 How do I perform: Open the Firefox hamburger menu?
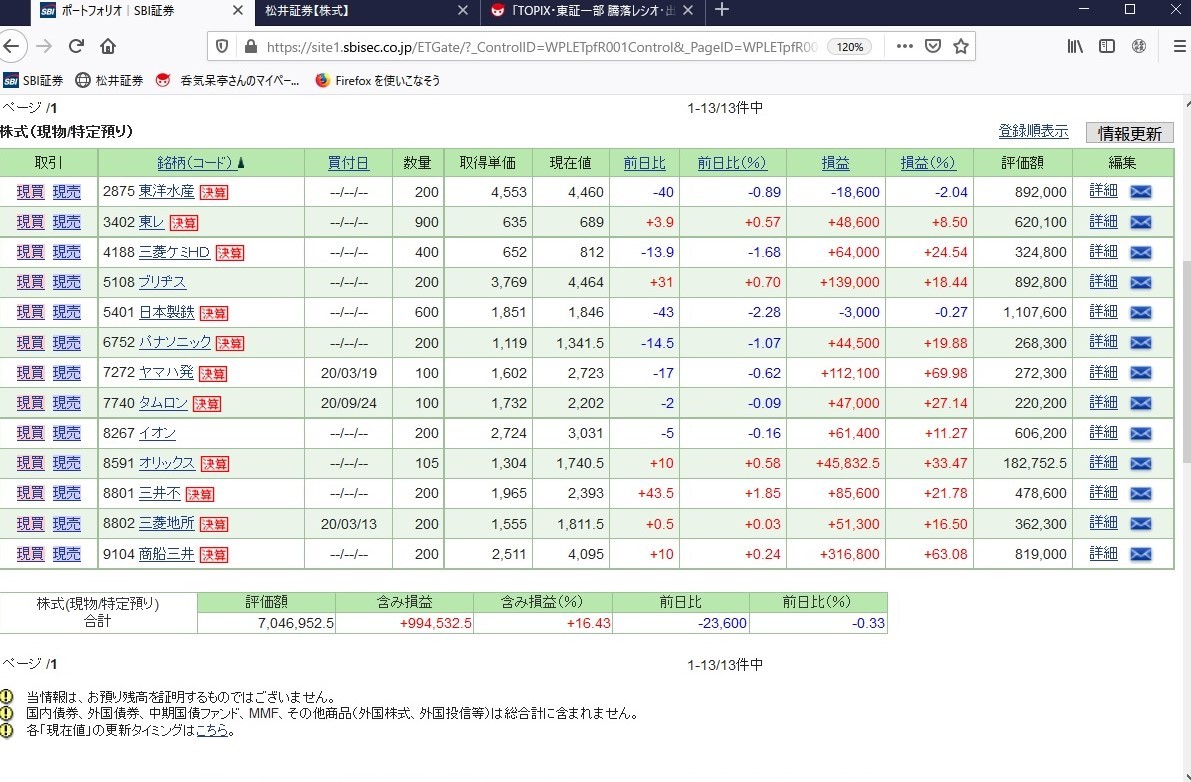1179,46
